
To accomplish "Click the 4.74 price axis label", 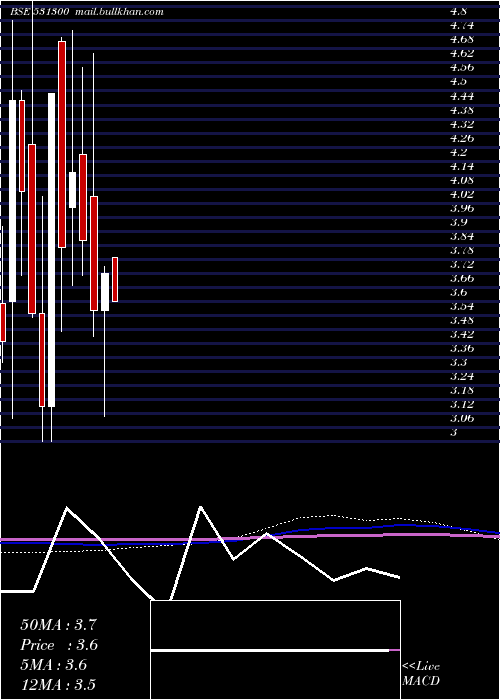I will [462, 25].
